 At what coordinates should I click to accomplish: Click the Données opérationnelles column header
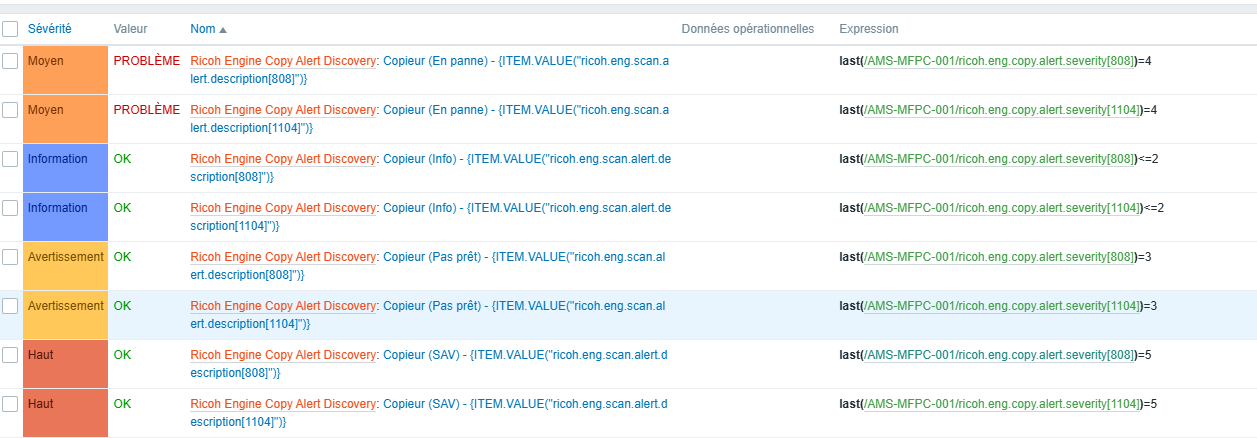tap(748, 29)
